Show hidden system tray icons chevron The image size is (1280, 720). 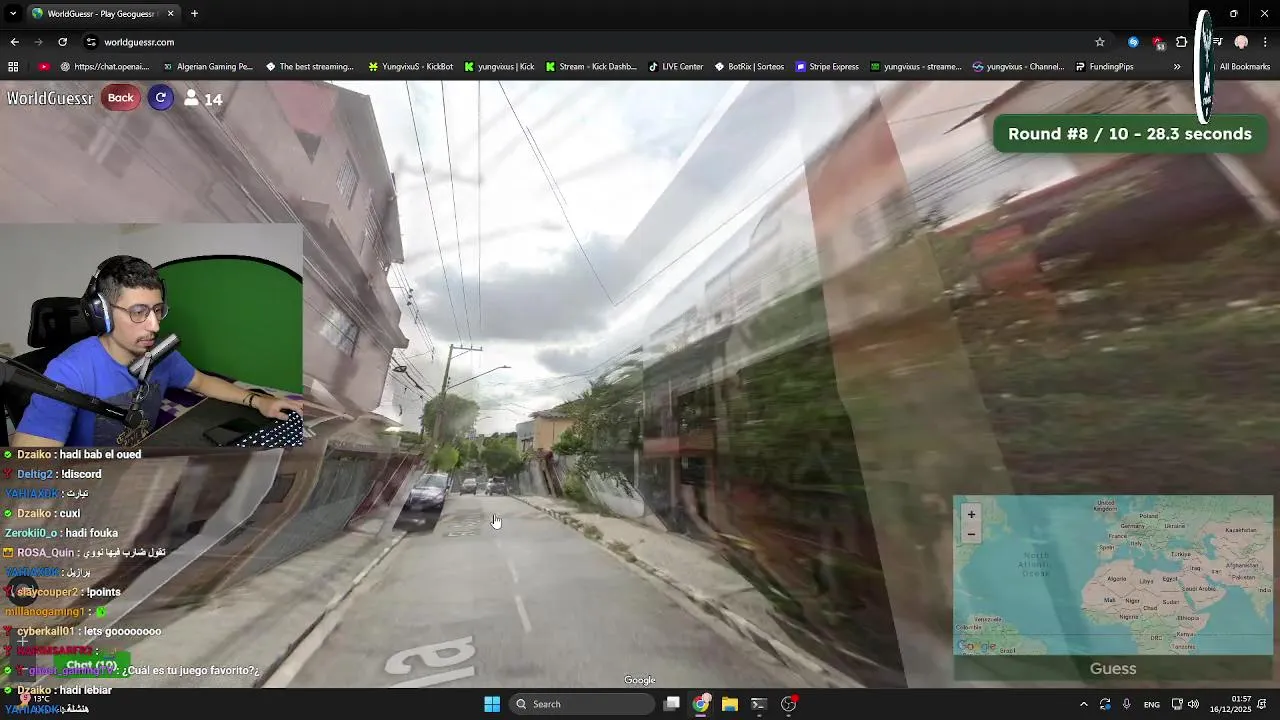(x=1083, y=704)
